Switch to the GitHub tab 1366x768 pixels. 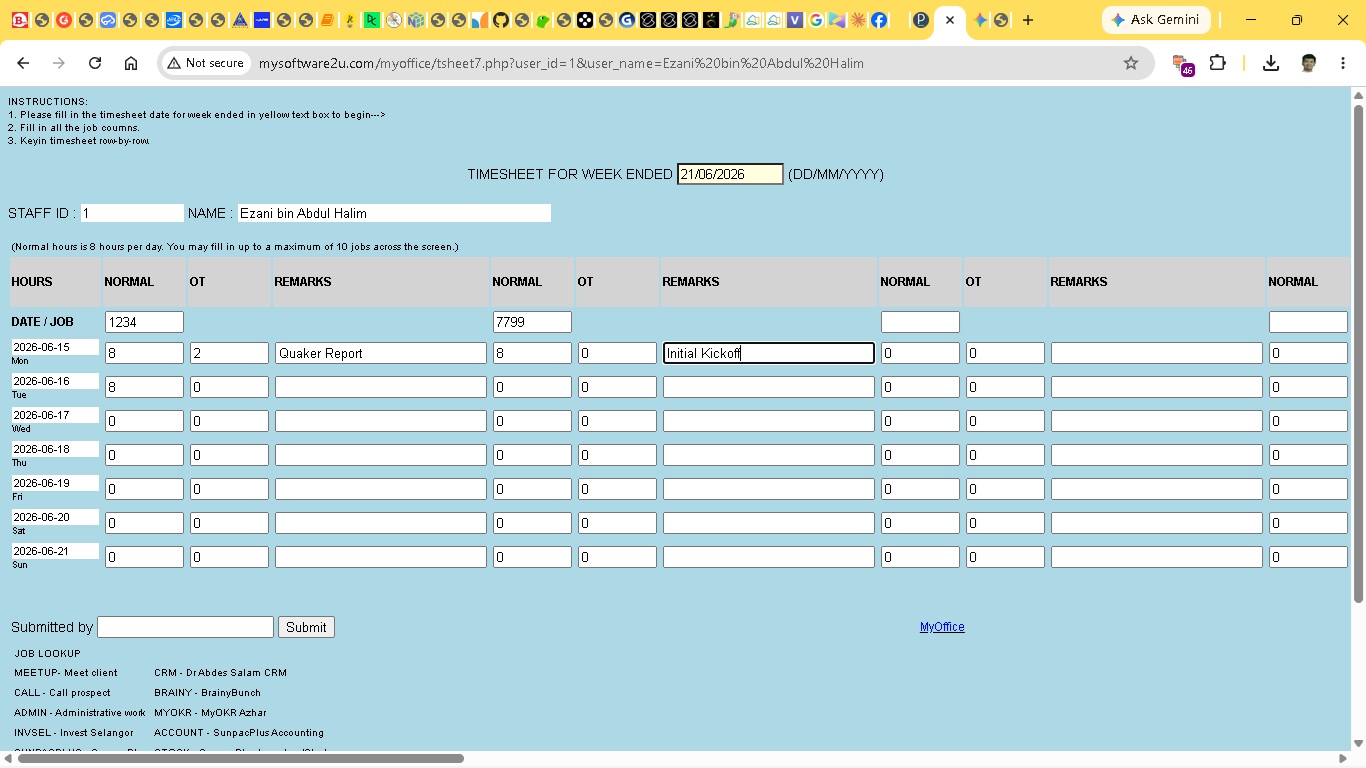pyautogui.click(x=501, y=20)
